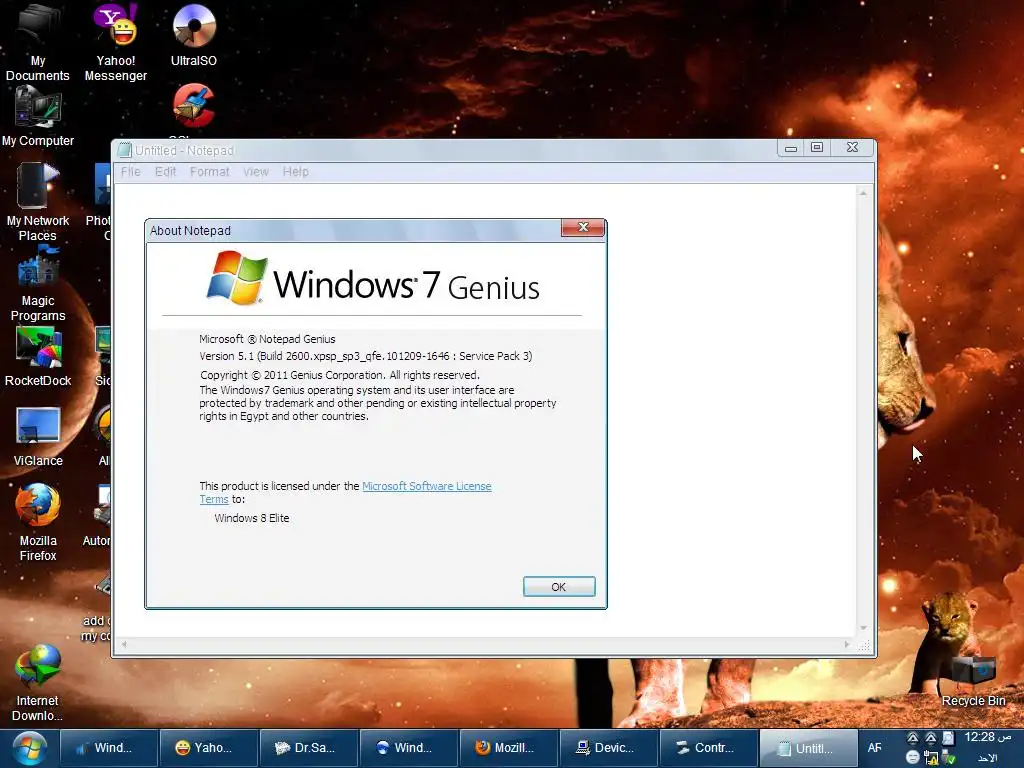The width and height of the screenshot is (1024, 768).
Task: Open the My Documents desktop icon
Action: tap(38, 42)
